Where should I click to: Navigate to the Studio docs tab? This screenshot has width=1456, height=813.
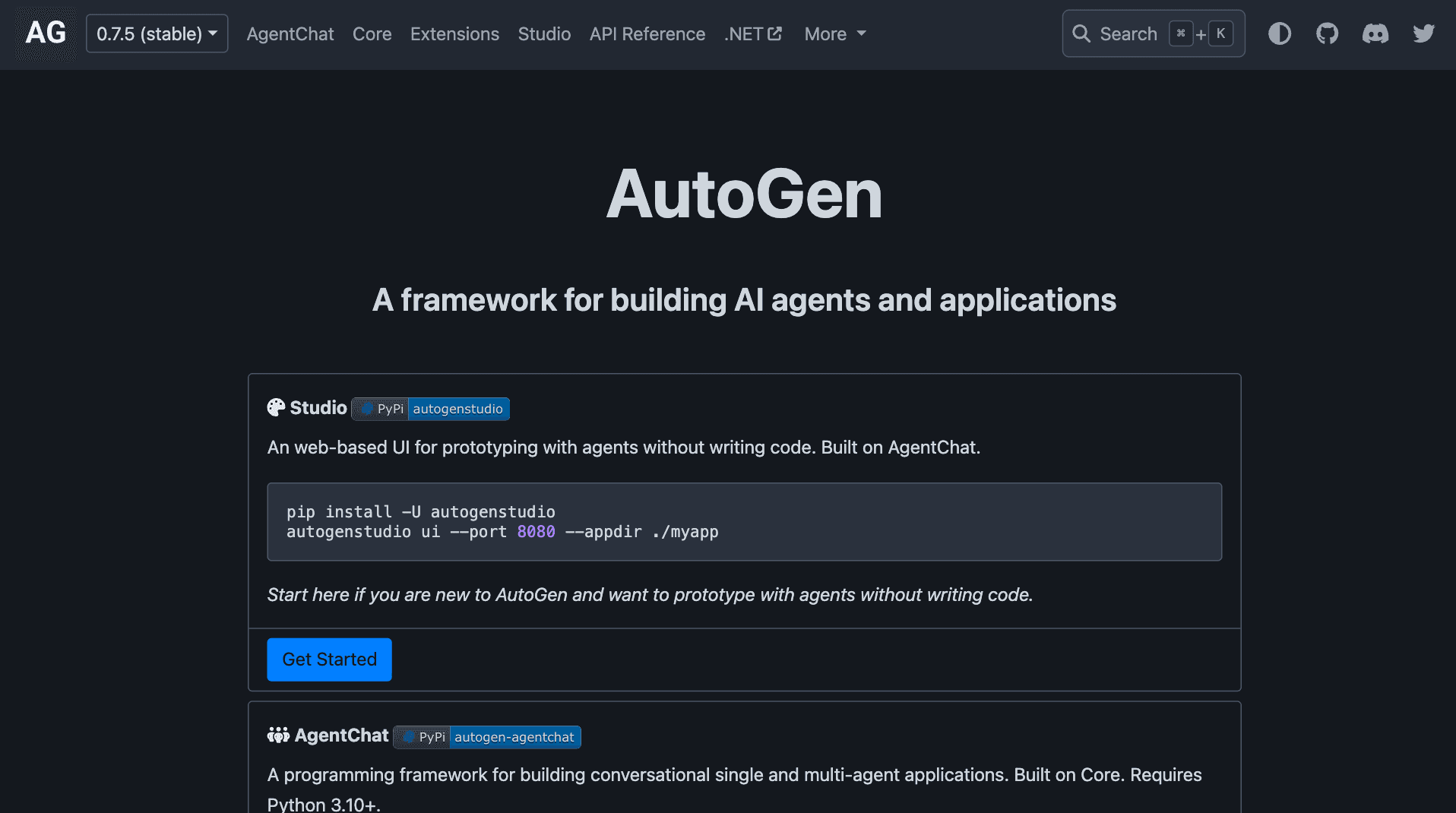[x=544, y=33]
